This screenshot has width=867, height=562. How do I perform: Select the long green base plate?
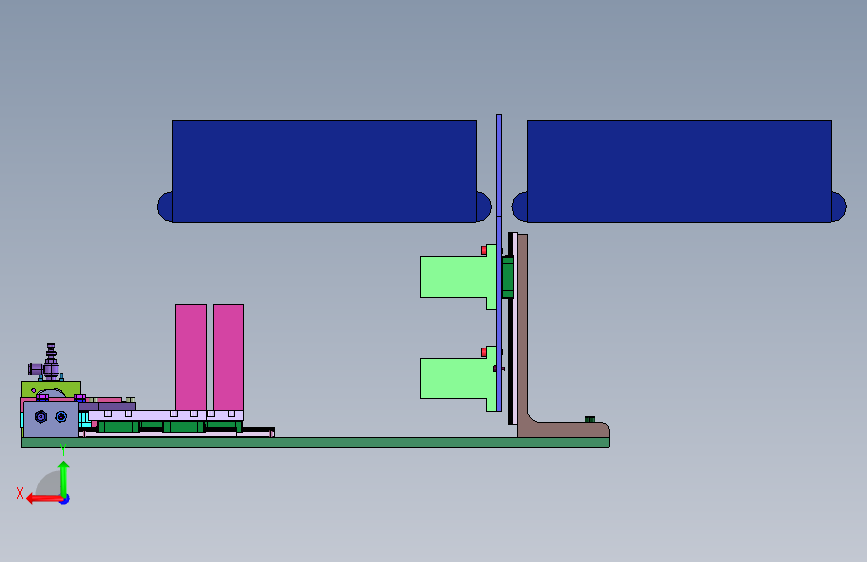pyautogui.click(x=315, y=443)
